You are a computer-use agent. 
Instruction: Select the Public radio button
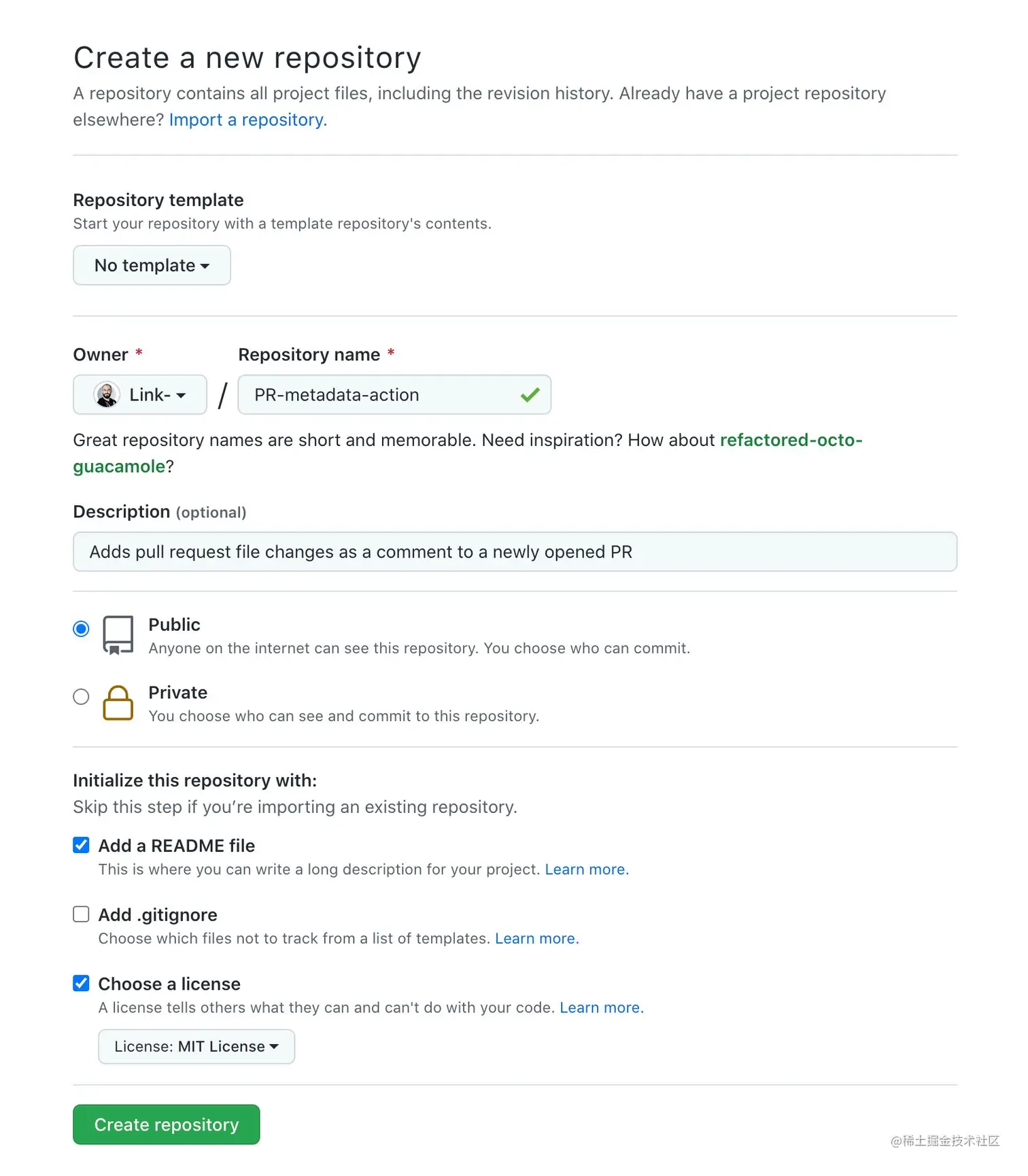[81, 629]
